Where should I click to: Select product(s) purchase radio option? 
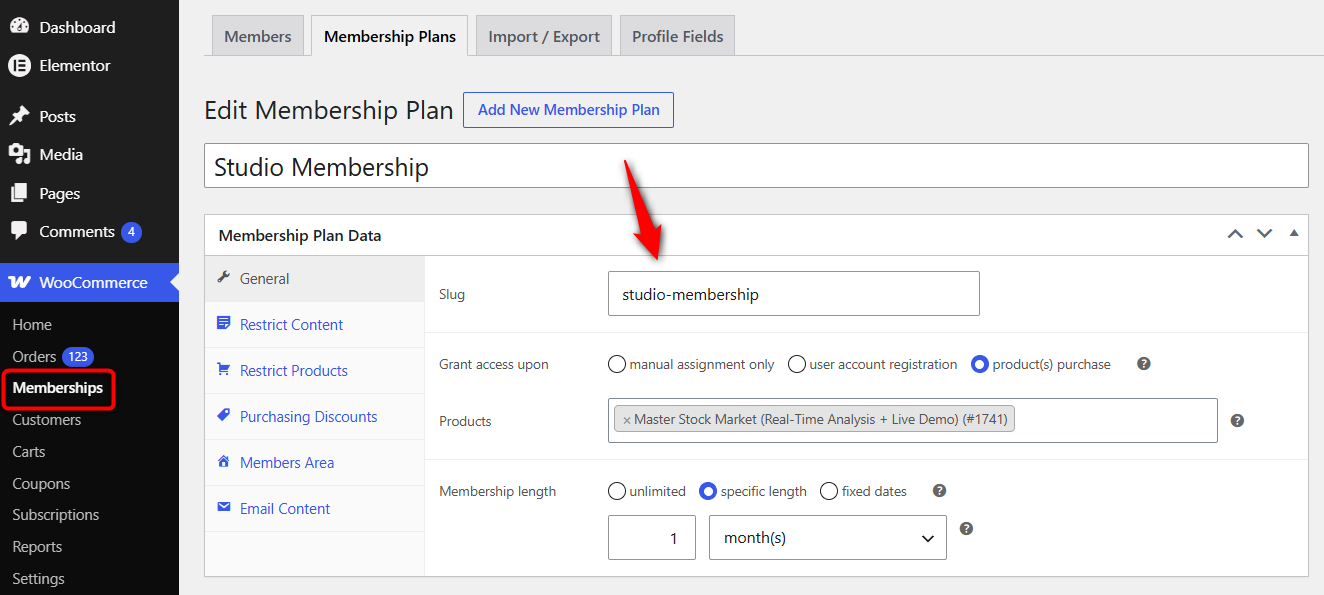click(980, 364)
